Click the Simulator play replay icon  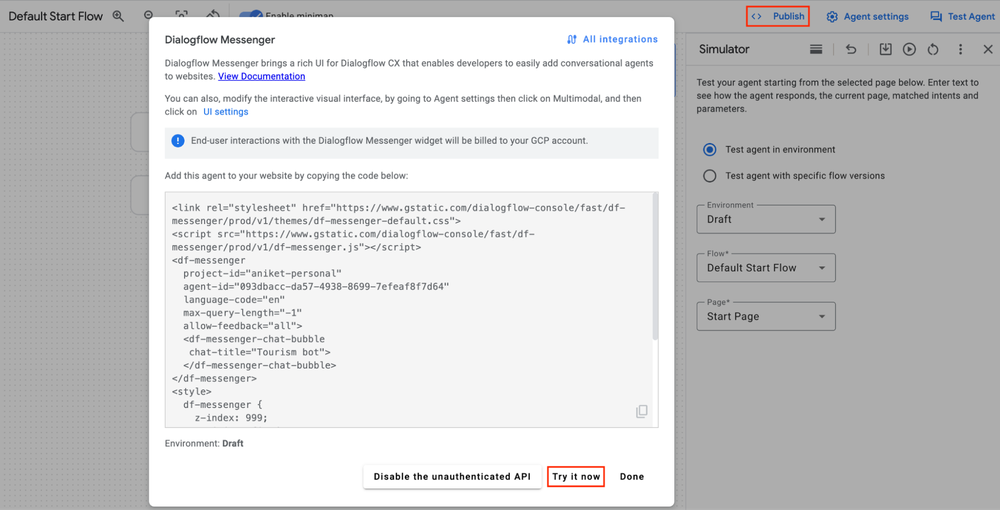coord(909,49)
